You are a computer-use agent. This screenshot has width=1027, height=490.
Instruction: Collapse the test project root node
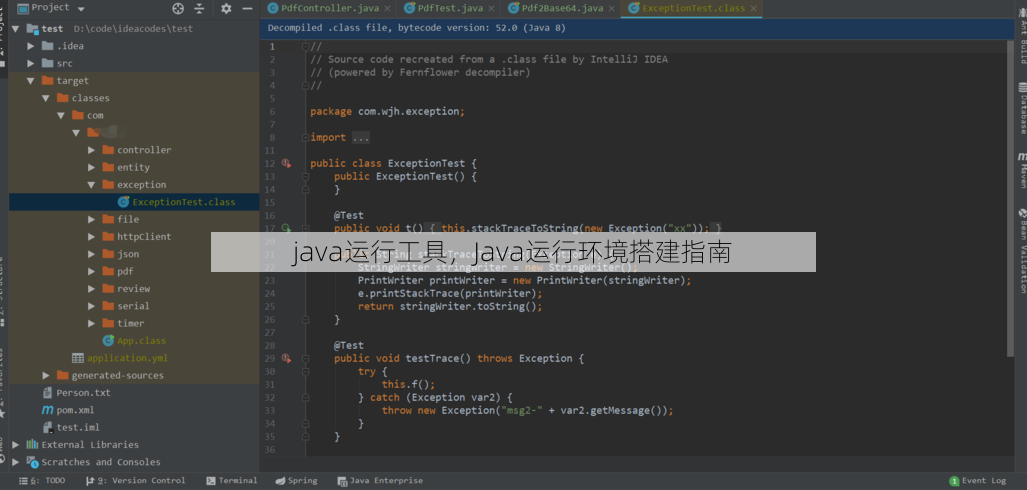coord(15,29)
